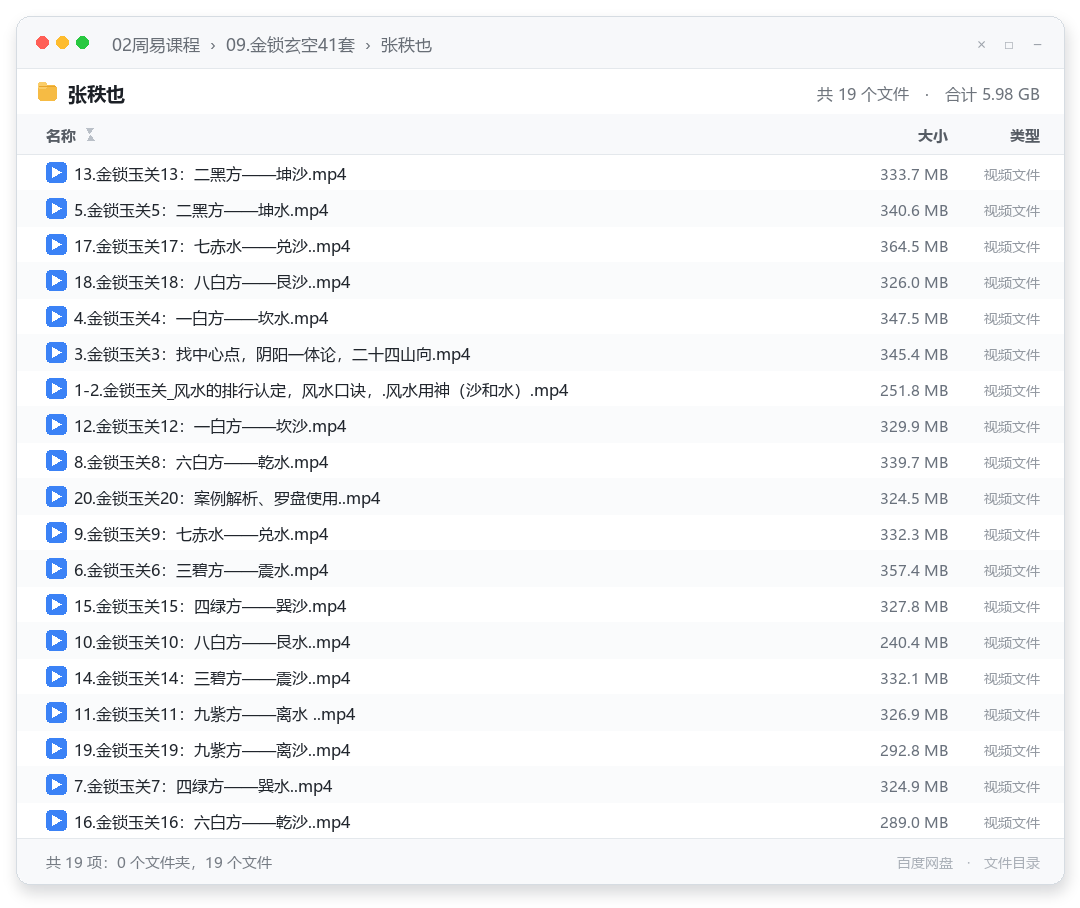Select file name 19.金锁玉关19：九紫方——离沙..mp4

click(212, 750)
